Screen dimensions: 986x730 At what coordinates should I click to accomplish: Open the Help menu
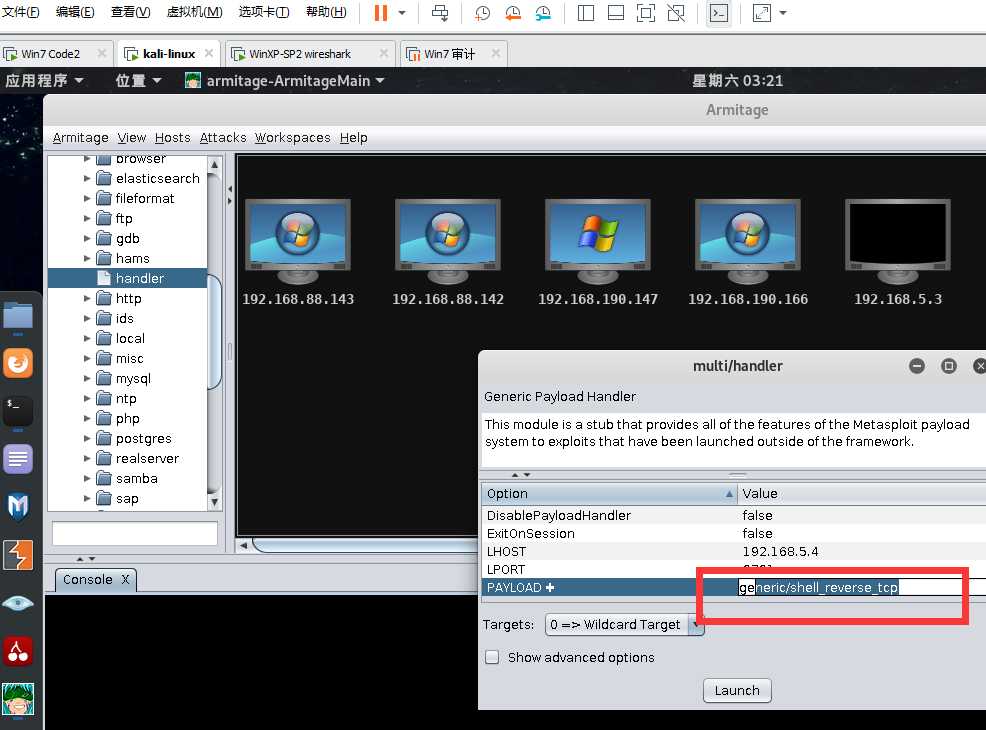(x=353, y=138)
